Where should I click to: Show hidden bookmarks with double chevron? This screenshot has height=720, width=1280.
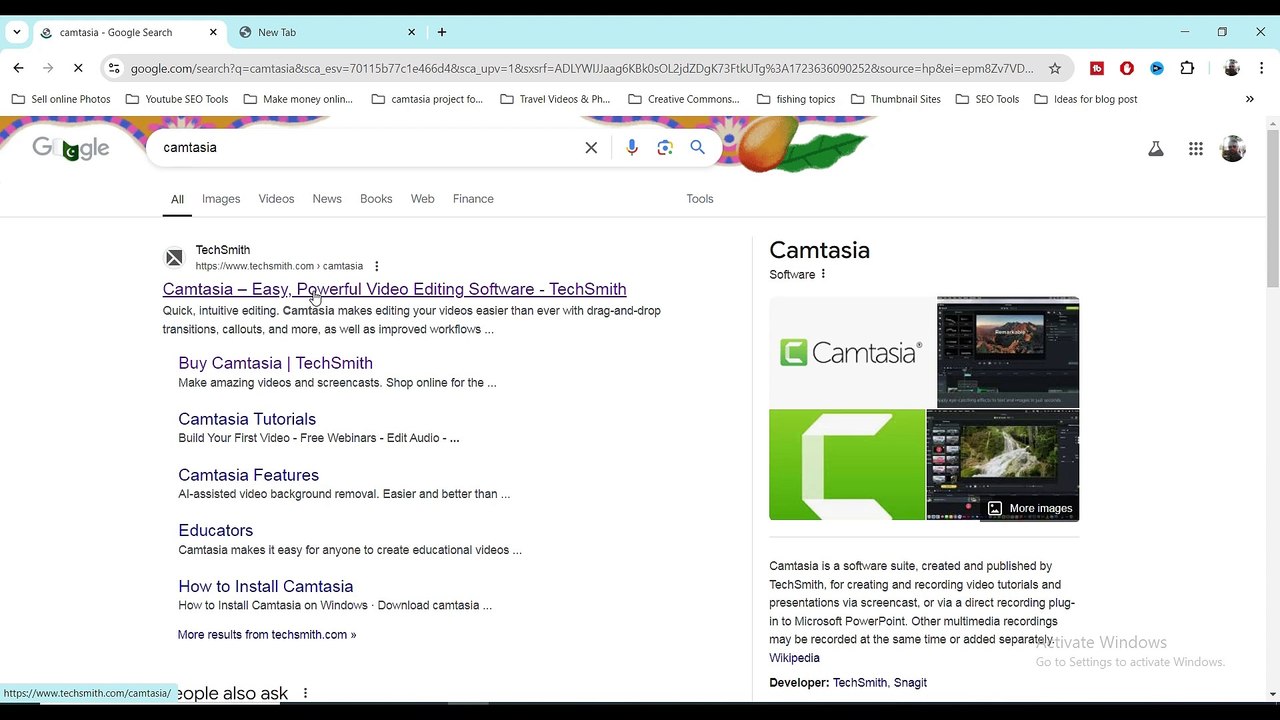[1249, 99]
